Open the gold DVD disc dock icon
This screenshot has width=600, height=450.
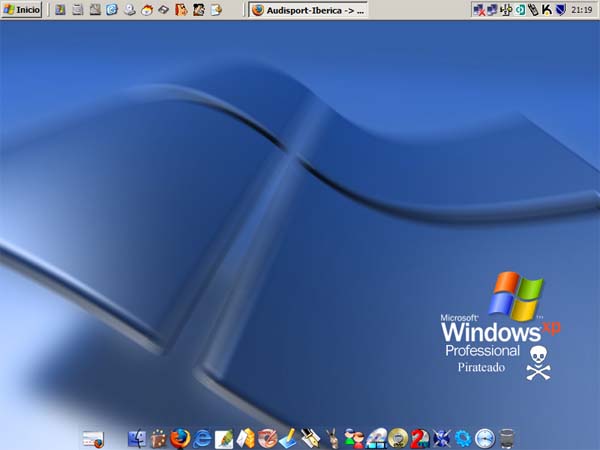tap(398, 439)
